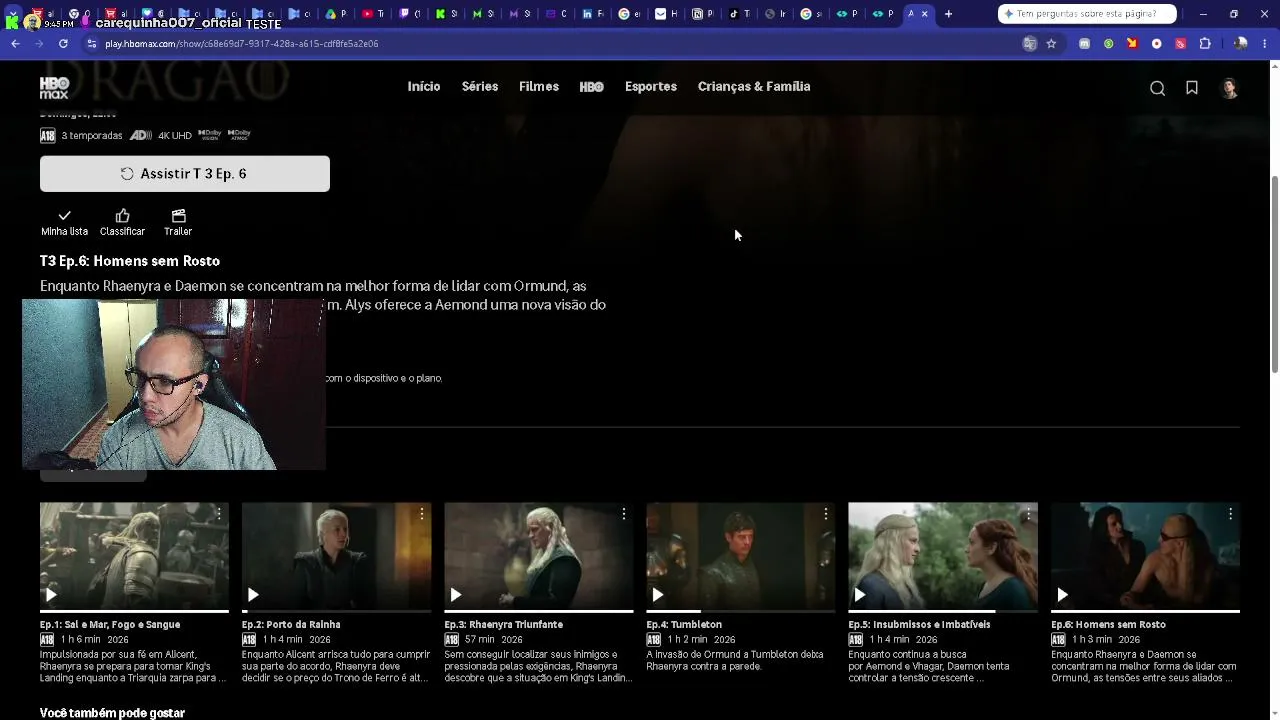The width and height of the screenshot is (1280, 720).
Task: Click the Assistir T 3 Ep. 6 button
Action: [x=185, y=174]
